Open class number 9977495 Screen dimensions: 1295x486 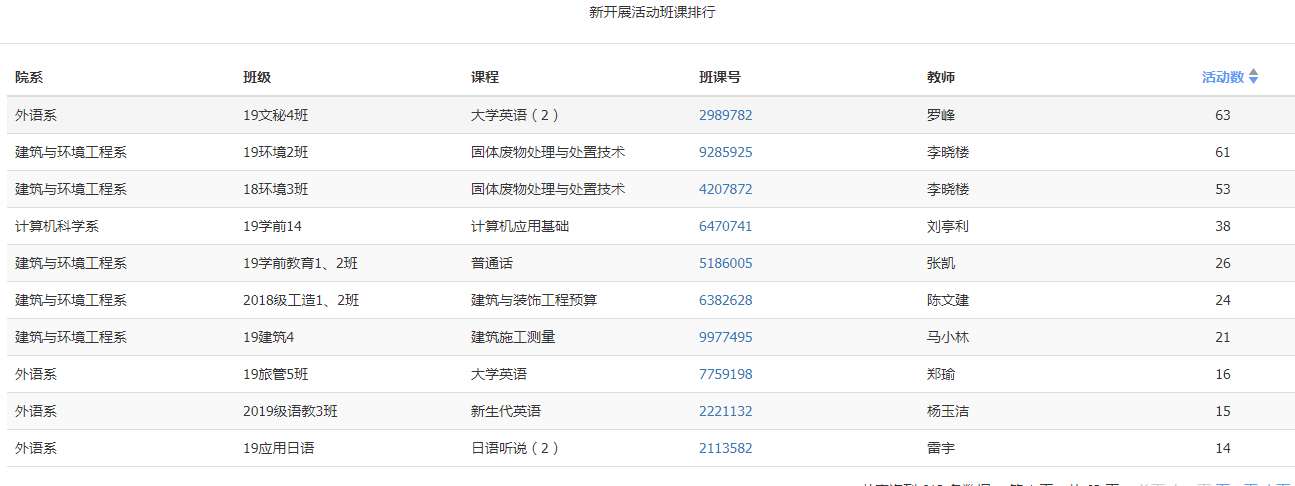point(725,337)
